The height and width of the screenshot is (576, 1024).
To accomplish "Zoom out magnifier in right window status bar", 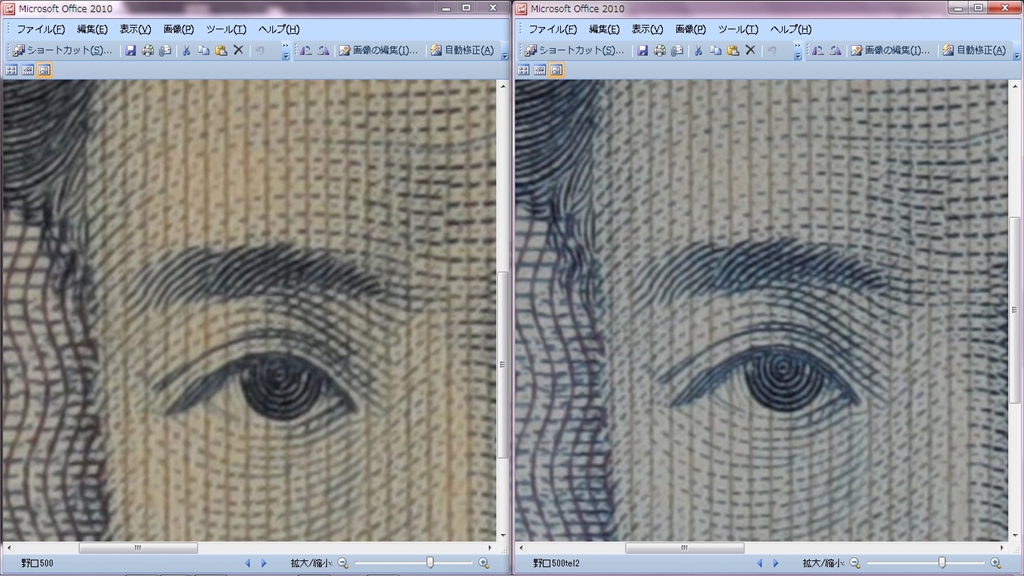I will (855, 563).
